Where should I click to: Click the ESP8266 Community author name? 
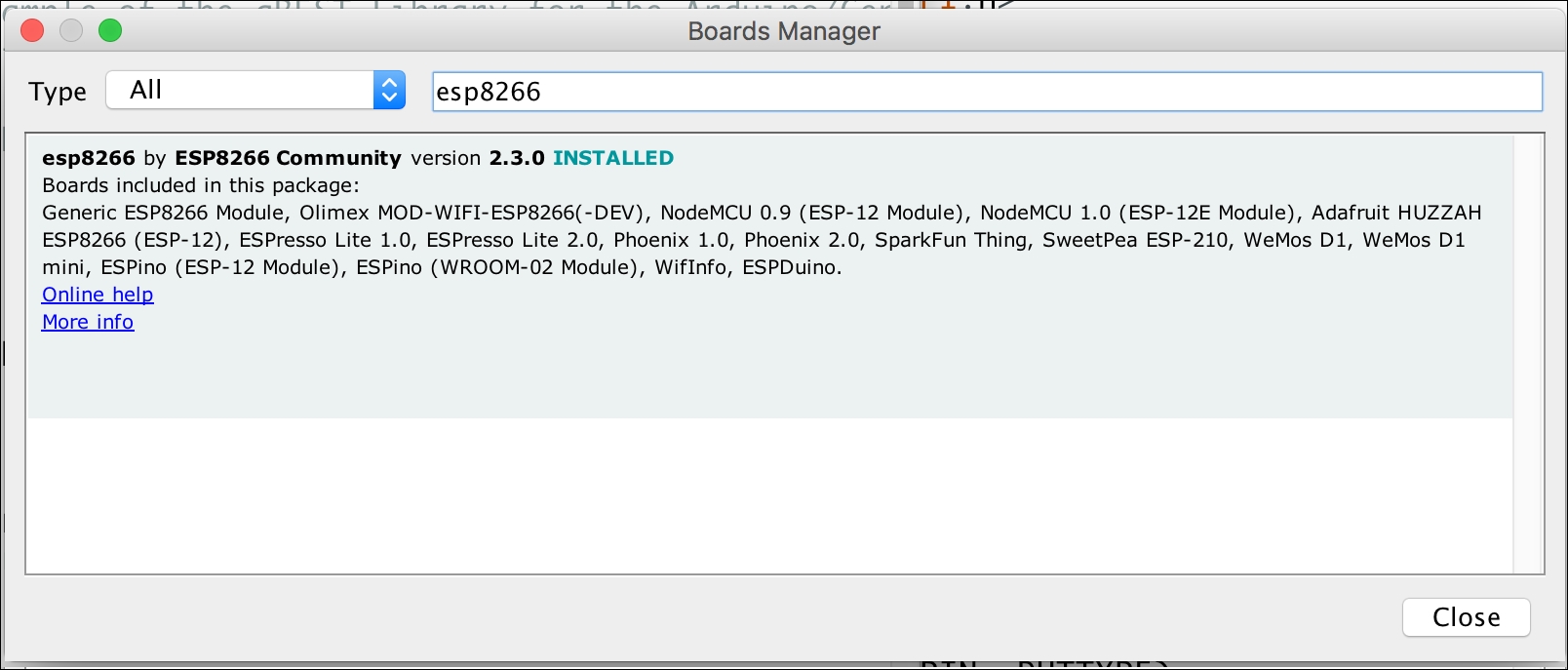coord(288,158)
